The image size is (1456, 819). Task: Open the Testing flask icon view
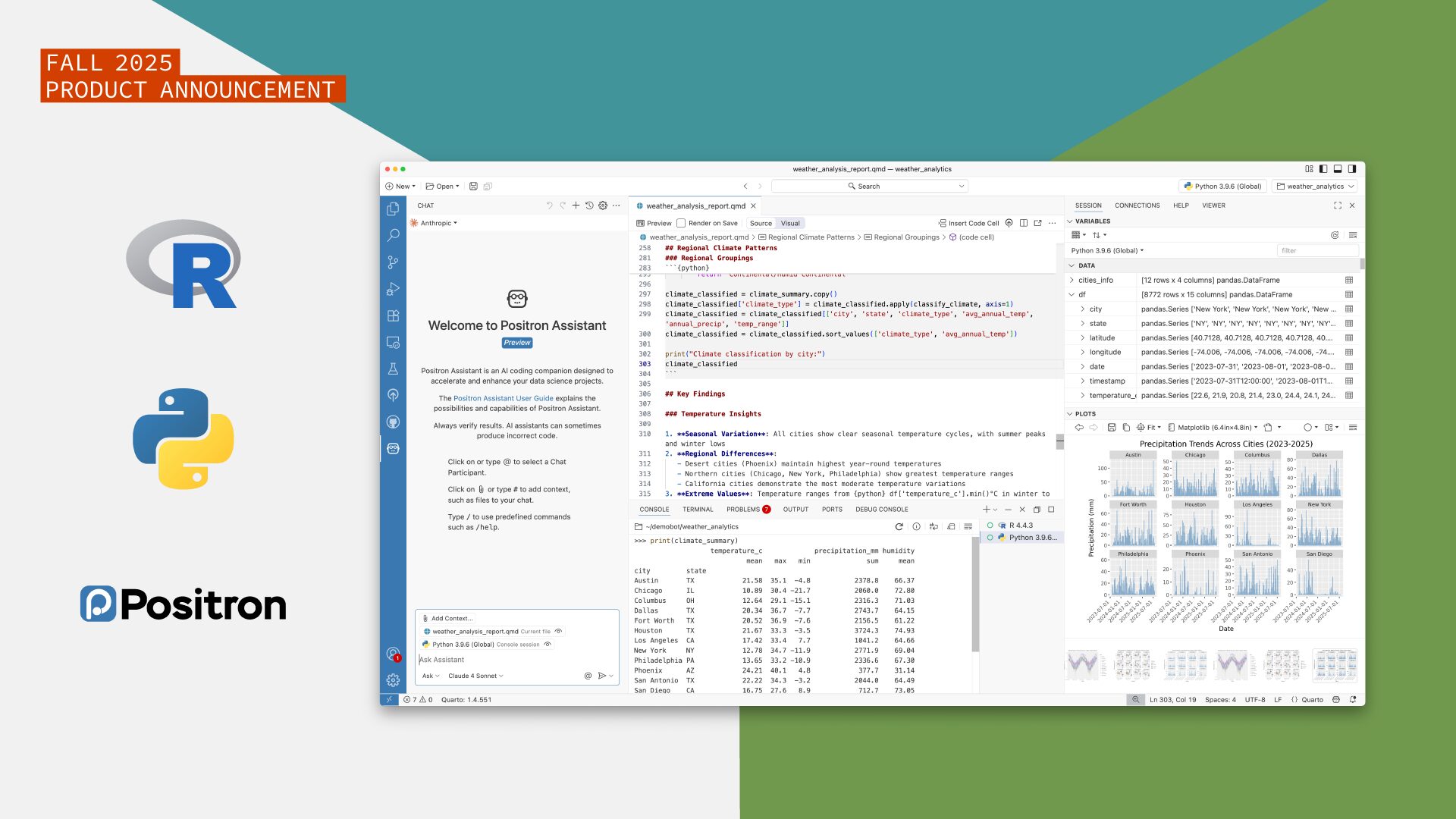coord(393,369)
